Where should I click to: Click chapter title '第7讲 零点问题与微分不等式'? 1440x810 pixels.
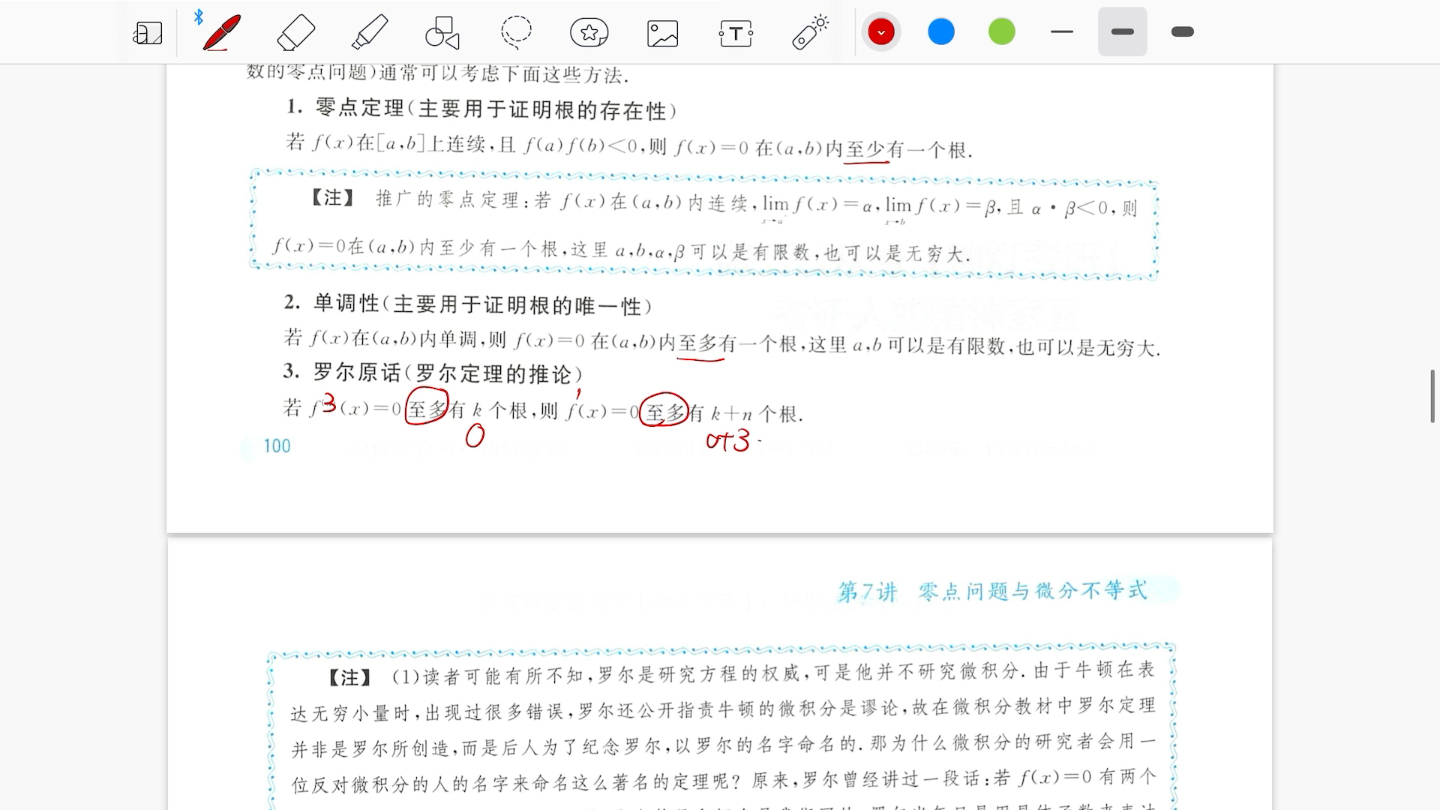[993, 592]
